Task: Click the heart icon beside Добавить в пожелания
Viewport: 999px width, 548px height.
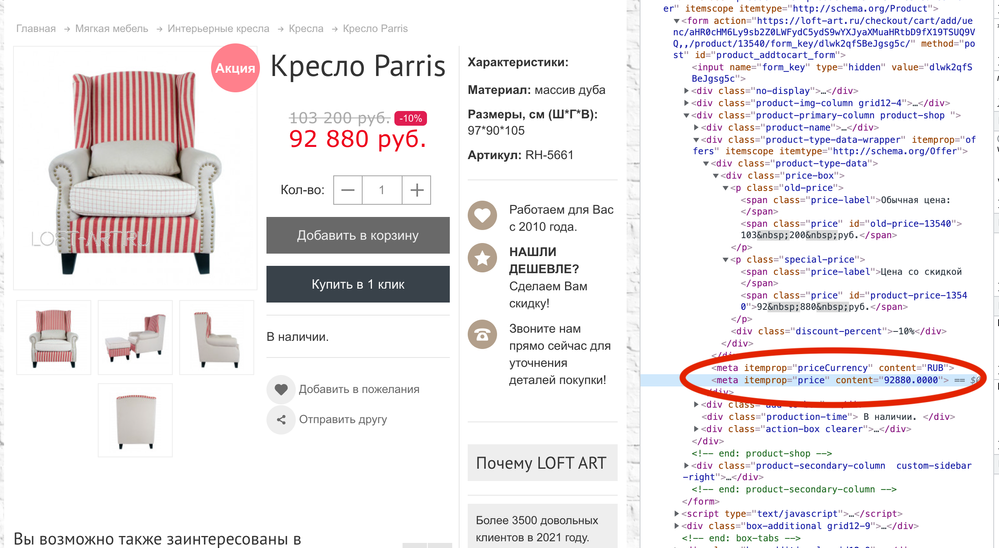Action: [281, 389]
